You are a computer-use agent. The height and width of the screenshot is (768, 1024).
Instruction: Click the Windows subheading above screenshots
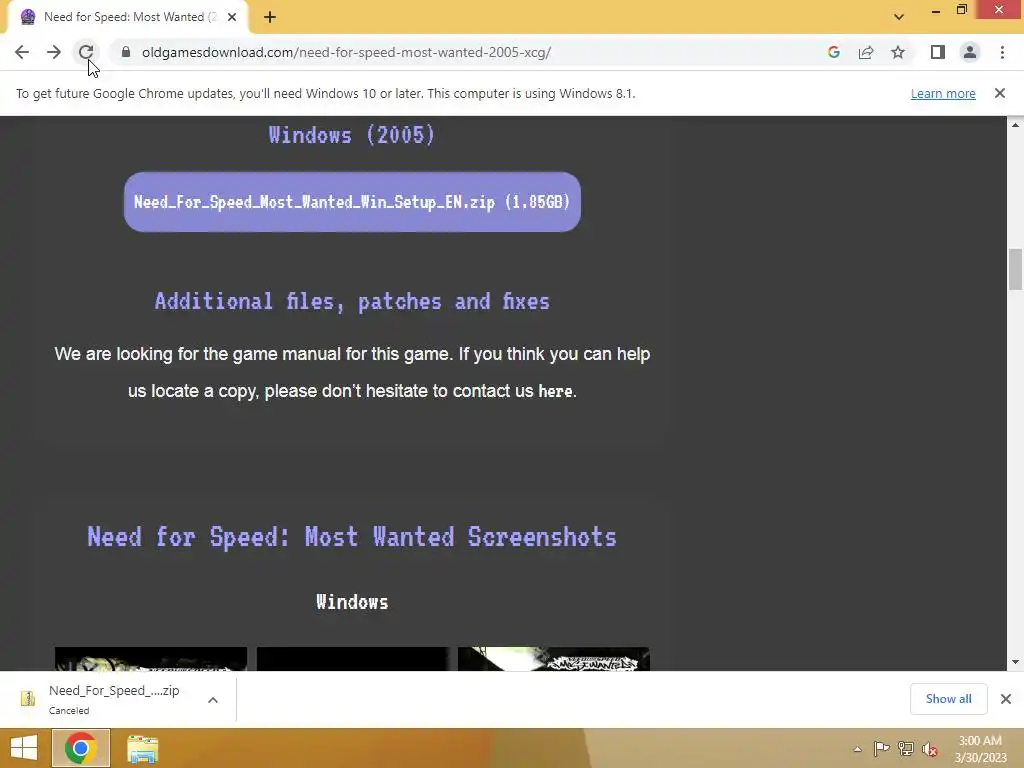pos(352,601)
